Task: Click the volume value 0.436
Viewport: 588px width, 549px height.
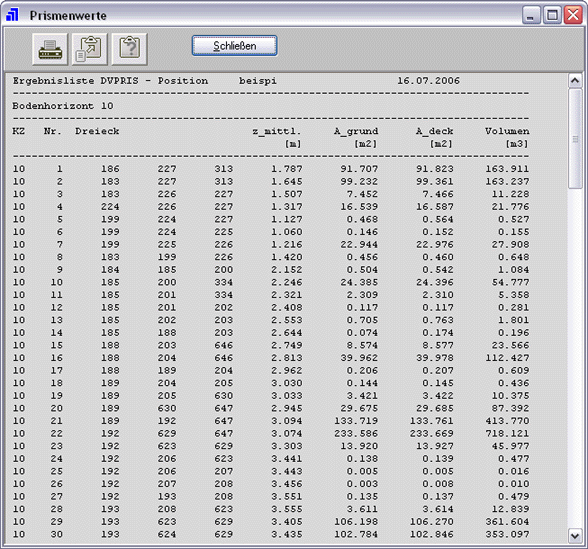Action: point(513,383)
